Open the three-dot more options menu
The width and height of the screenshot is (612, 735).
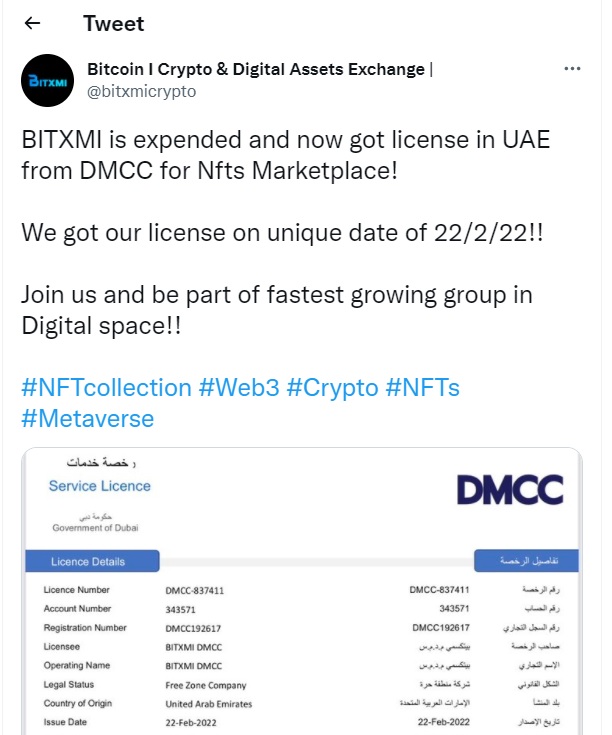[572, 70]
